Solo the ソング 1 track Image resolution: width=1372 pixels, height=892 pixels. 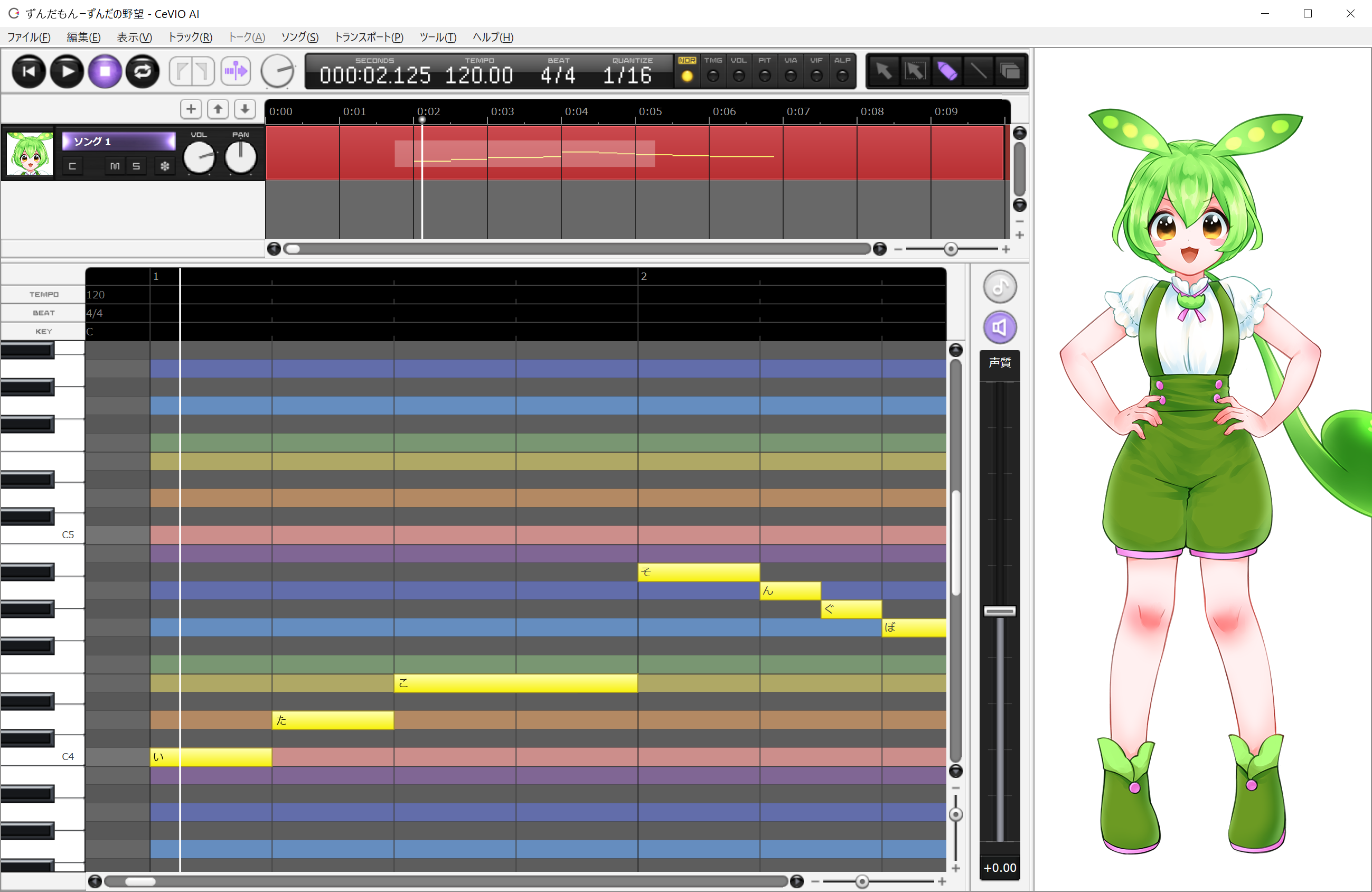pos(136,166)
